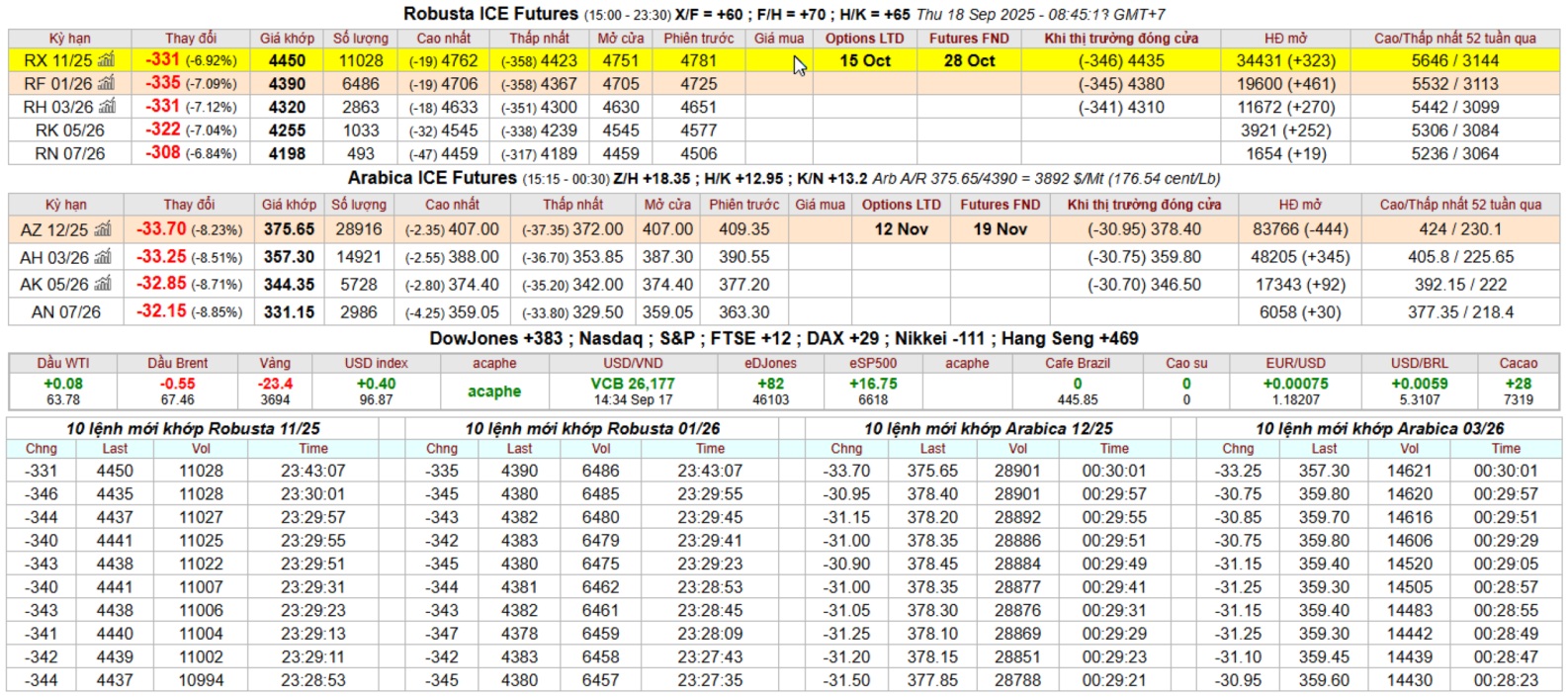Screen dimensions: 1568x697
Task: Click the USD index value +0.40
Action: [x=376, y=384]
